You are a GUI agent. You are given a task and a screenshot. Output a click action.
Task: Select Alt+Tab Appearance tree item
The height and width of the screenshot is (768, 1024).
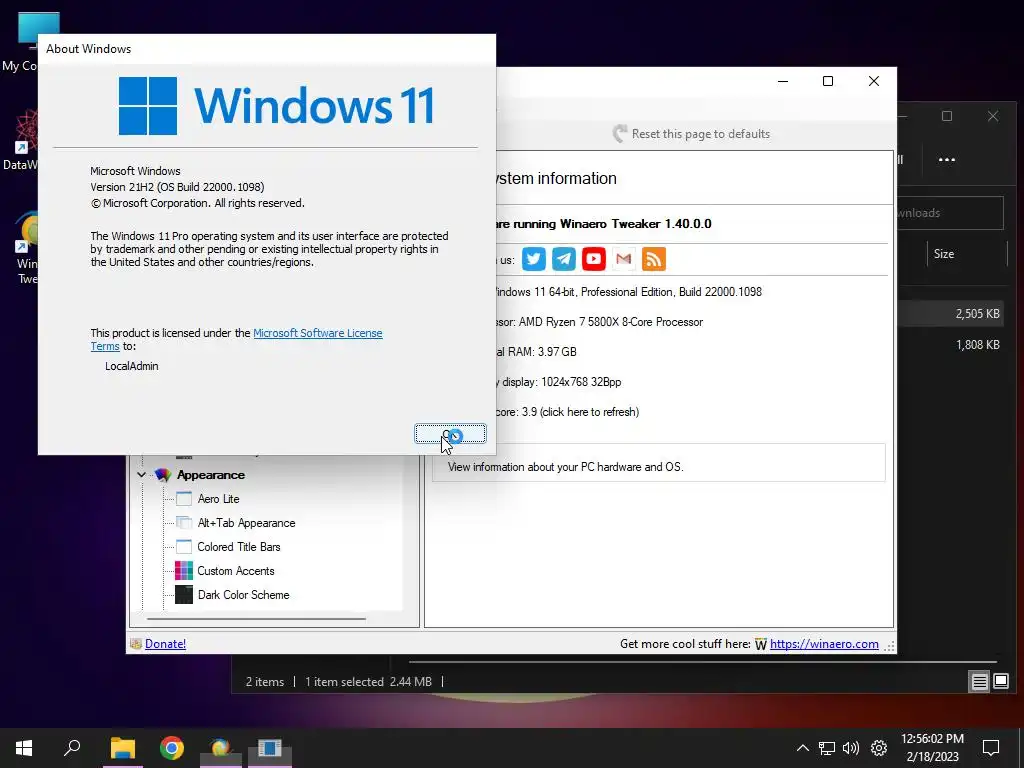coord(246,523)
